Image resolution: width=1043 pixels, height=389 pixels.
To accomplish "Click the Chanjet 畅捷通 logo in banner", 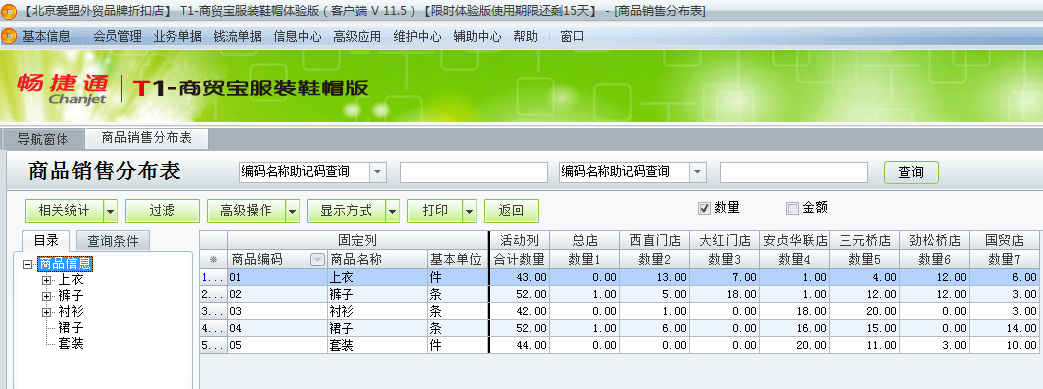I will pos(63,89).
